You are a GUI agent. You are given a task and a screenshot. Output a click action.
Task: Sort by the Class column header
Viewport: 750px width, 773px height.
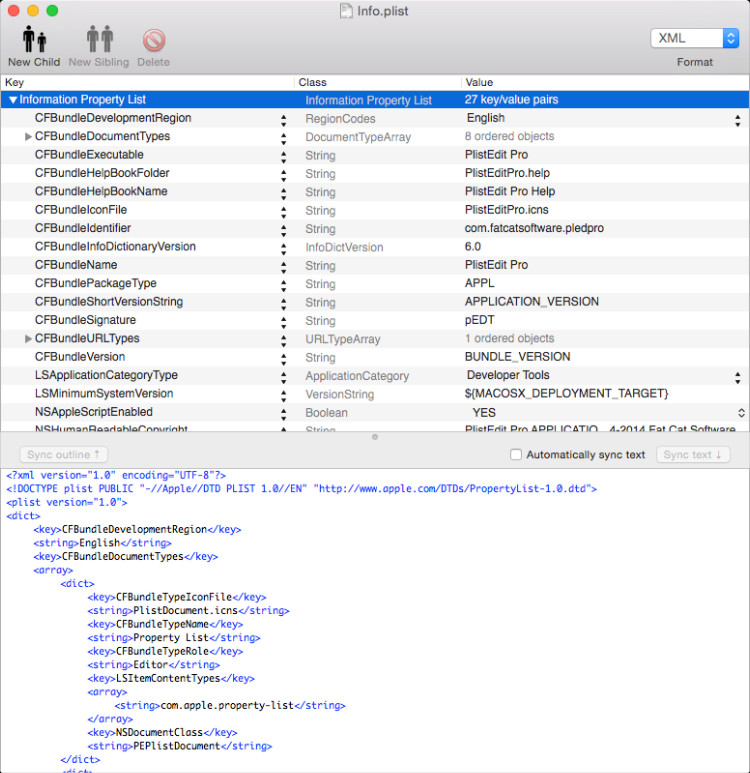378,82
